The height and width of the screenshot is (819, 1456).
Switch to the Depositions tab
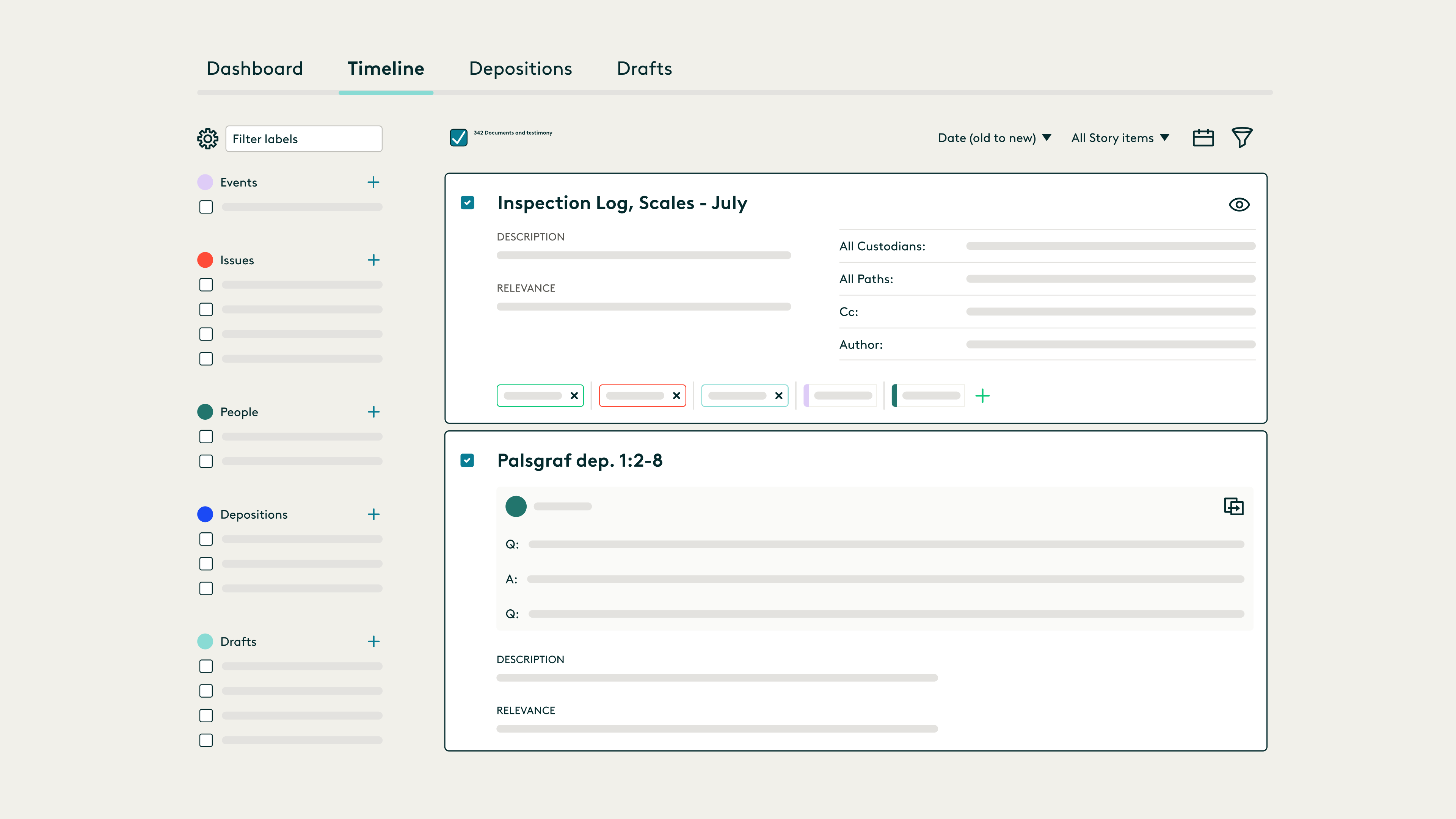pyautogui.click(x=520, y=68)
